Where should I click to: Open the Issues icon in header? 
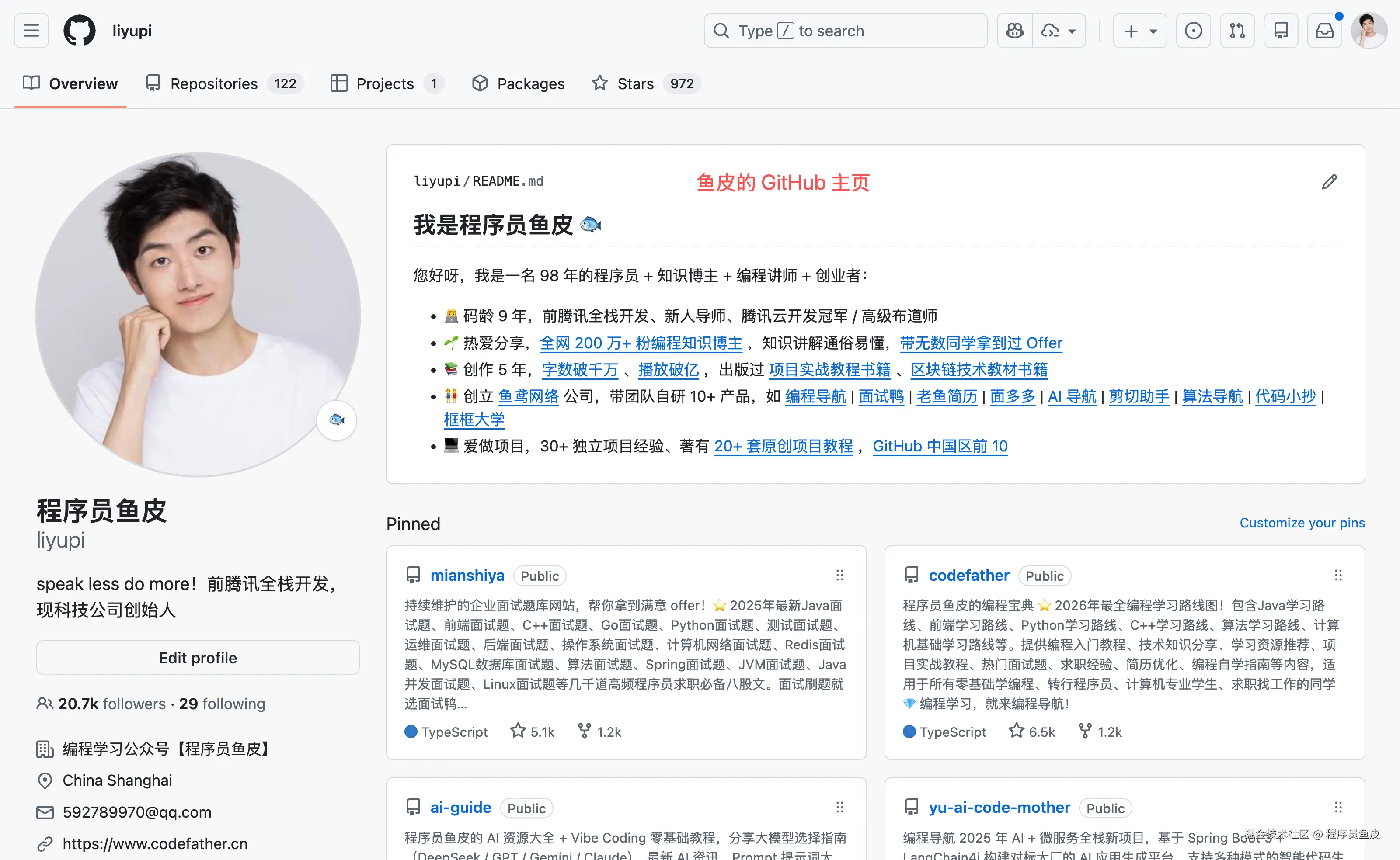click(1193, 31)
